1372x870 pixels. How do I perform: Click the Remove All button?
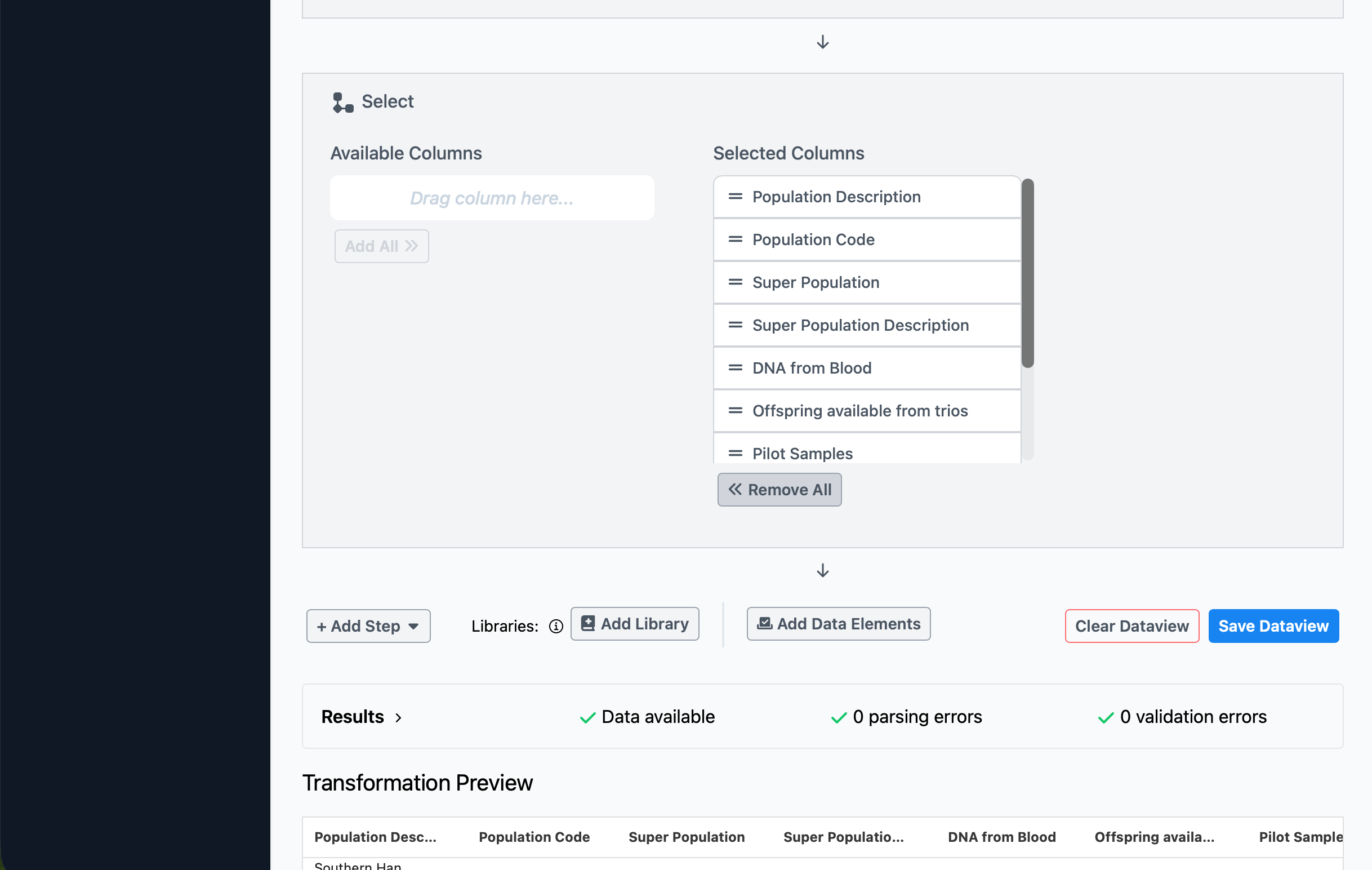click(779, 489)
